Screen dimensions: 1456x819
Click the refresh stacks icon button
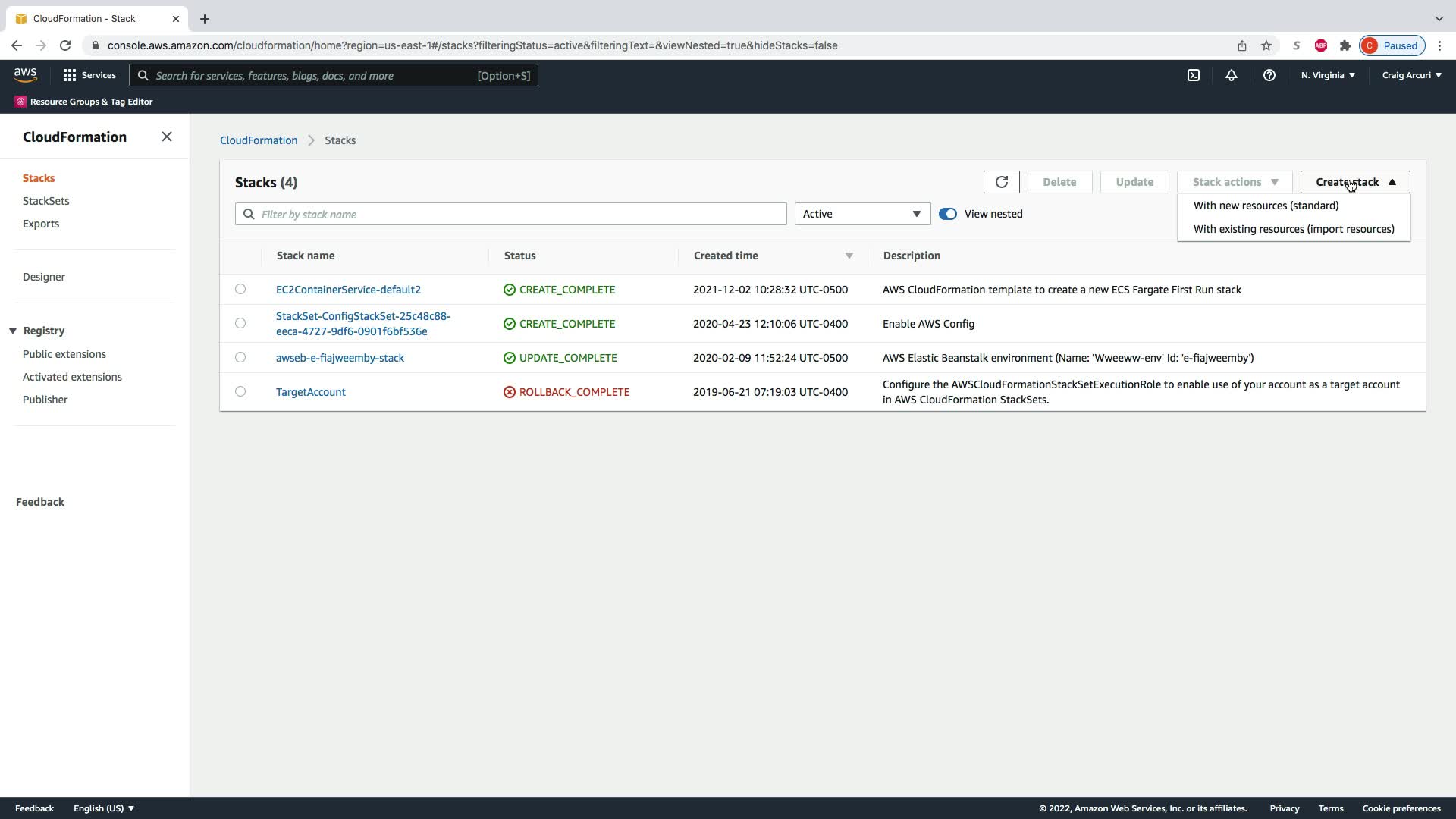[x=1001, y=182]
